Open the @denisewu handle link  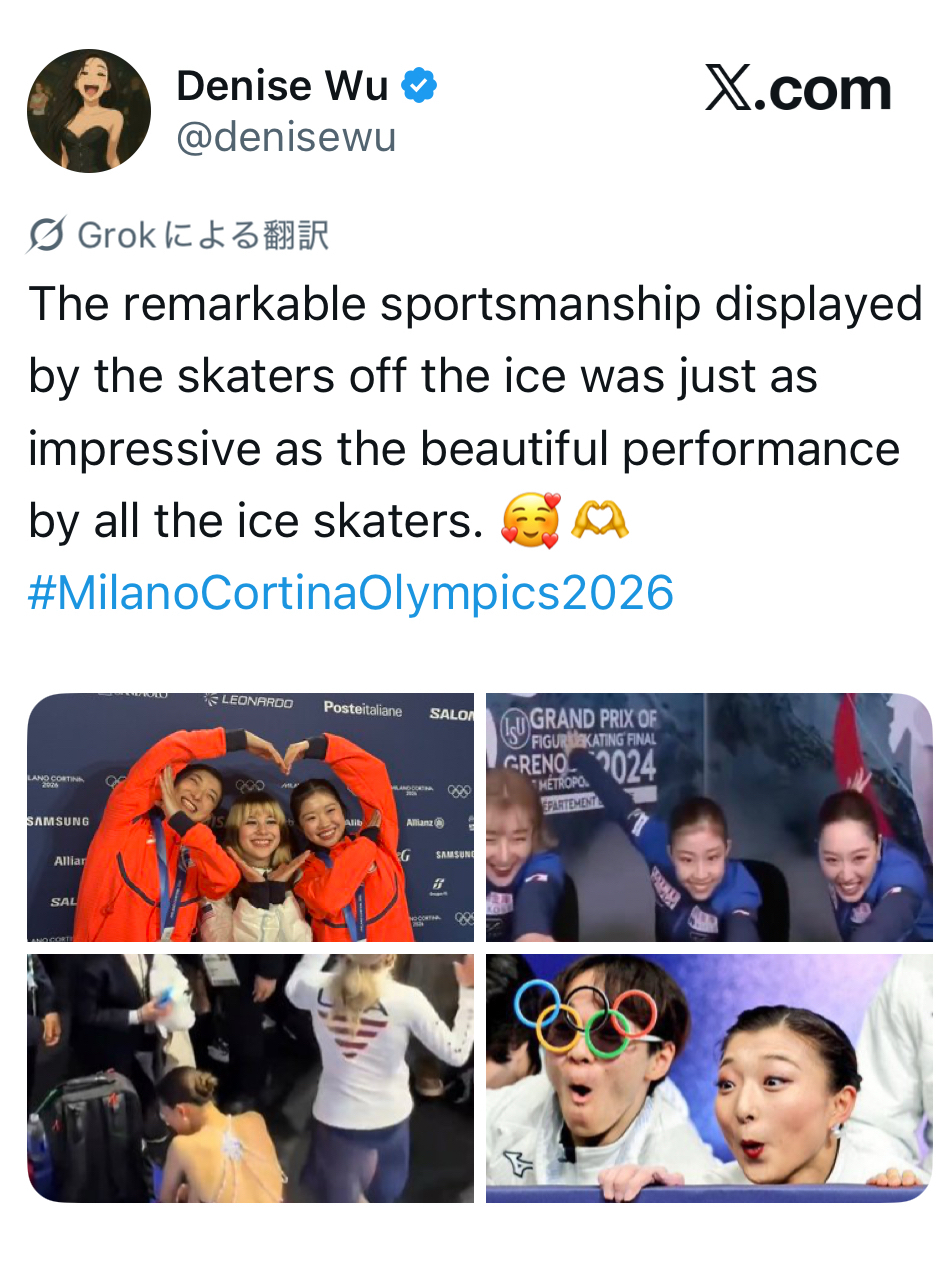[286, 137]
